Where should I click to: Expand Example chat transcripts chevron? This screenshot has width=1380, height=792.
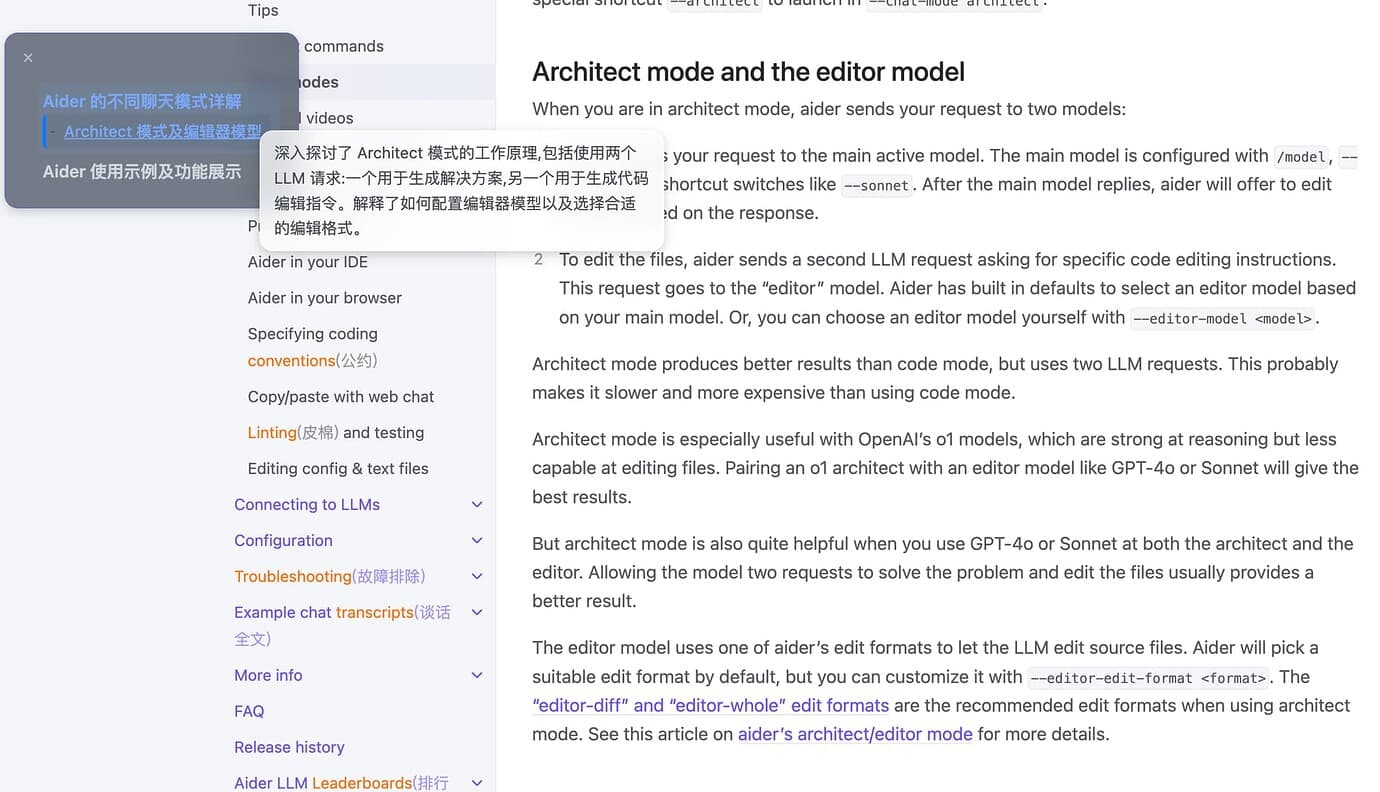[477, 613]
